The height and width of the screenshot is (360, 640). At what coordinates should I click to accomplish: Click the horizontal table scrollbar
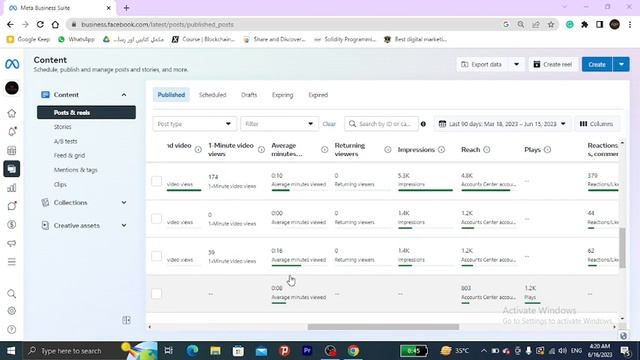point(383,327)
